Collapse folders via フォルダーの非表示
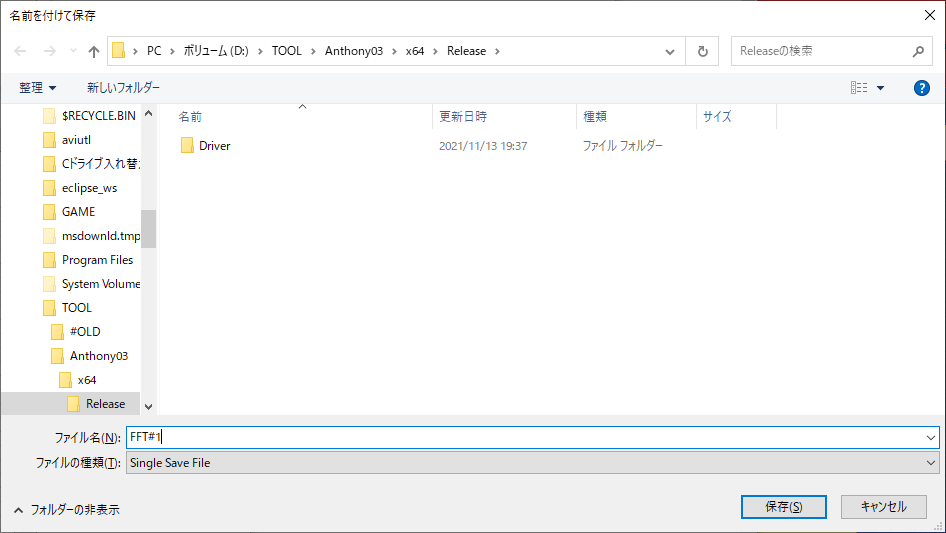This screenshot has height=533, width=946. coord(67,510)
